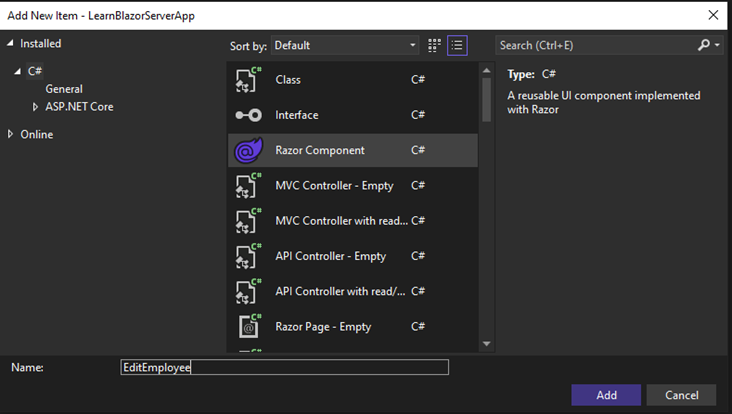
Task: Open the Sort by Default dropdown
Action: click(x=345, y=45)
